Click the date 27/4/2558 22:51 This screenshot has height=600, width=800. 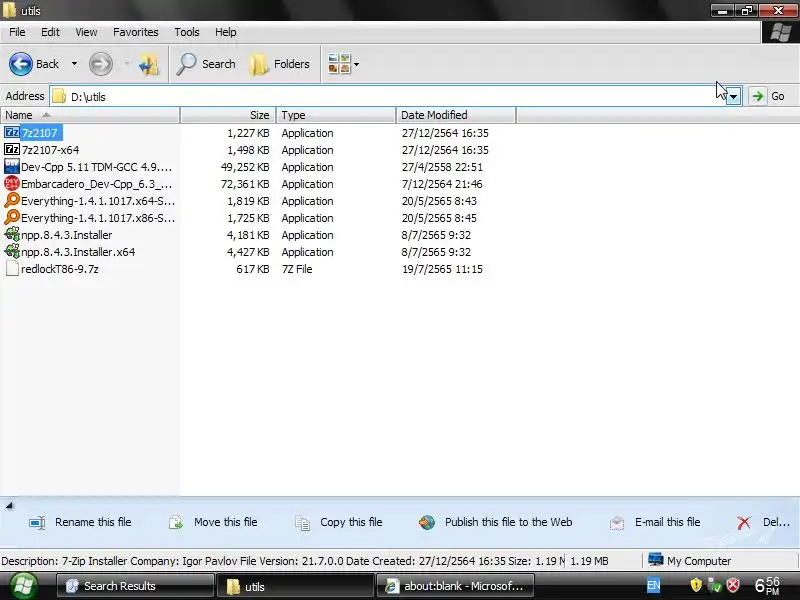[442, 167]
